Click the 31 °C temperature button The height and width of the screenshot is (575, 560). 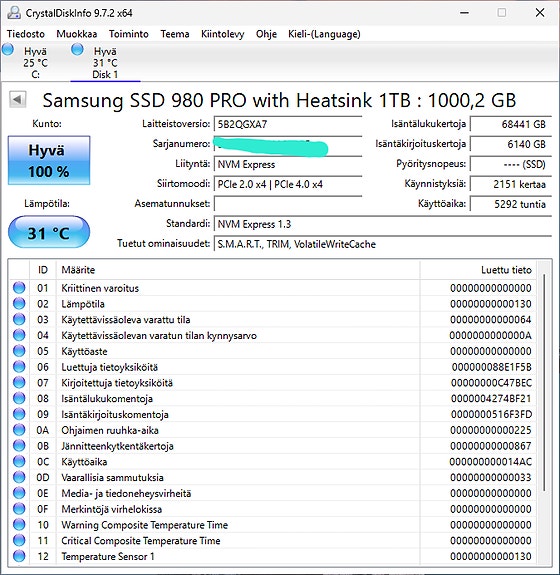[49, 232]
